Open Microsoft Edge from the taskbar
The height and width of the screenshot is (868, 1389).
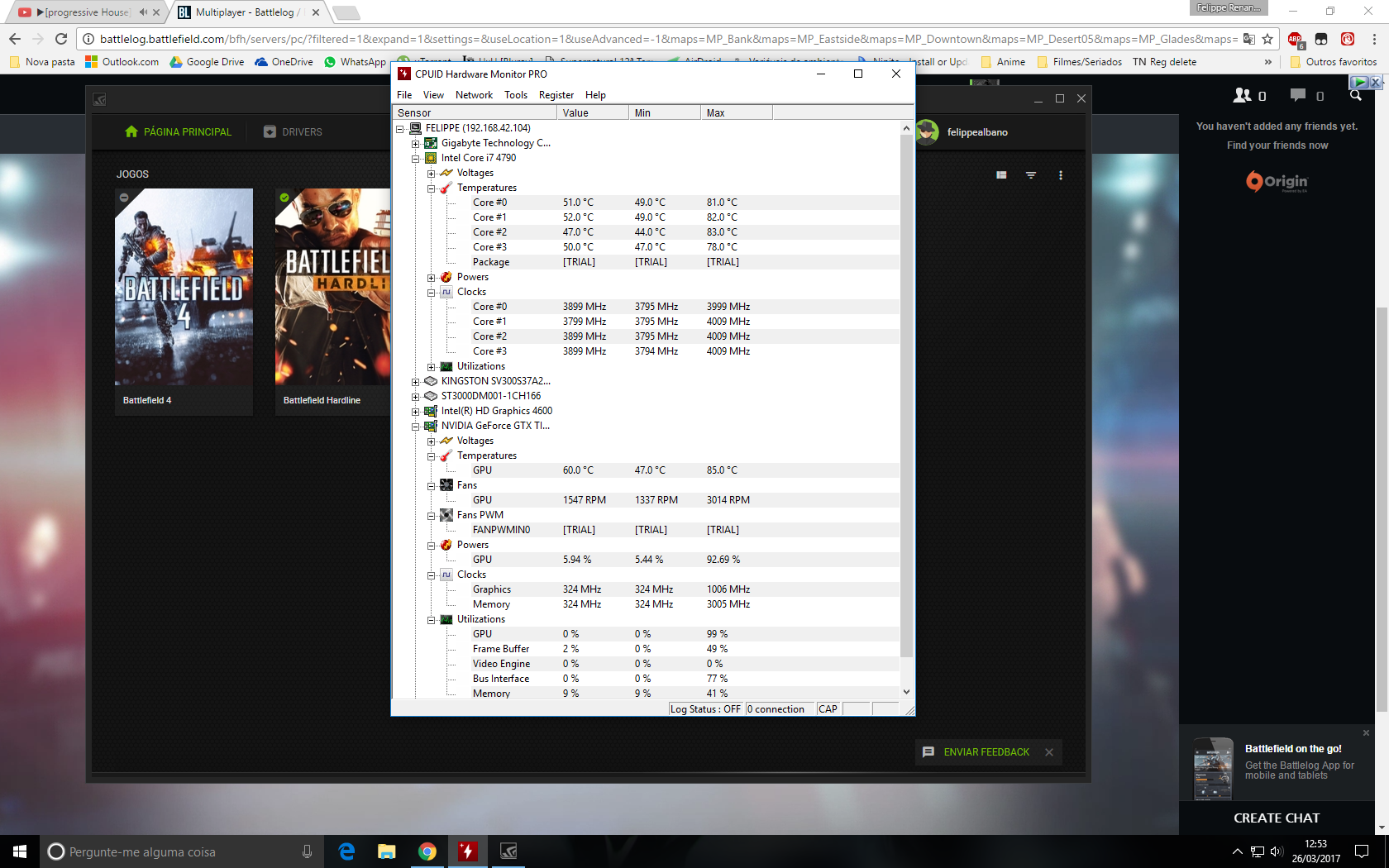coord(346,851)
